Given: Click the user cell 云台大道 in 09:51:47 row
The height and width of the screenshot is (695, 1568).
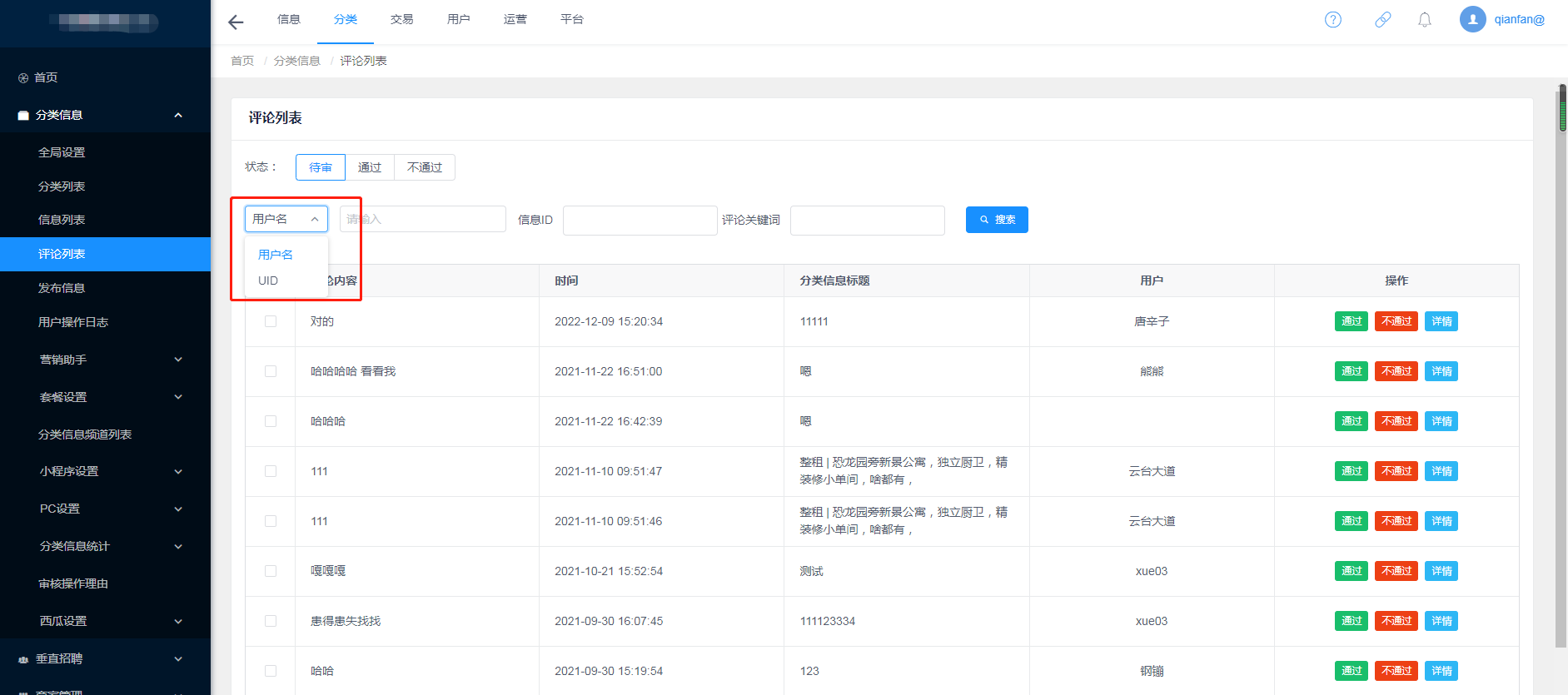Looking at the screenshot, I should point(1152,471).
